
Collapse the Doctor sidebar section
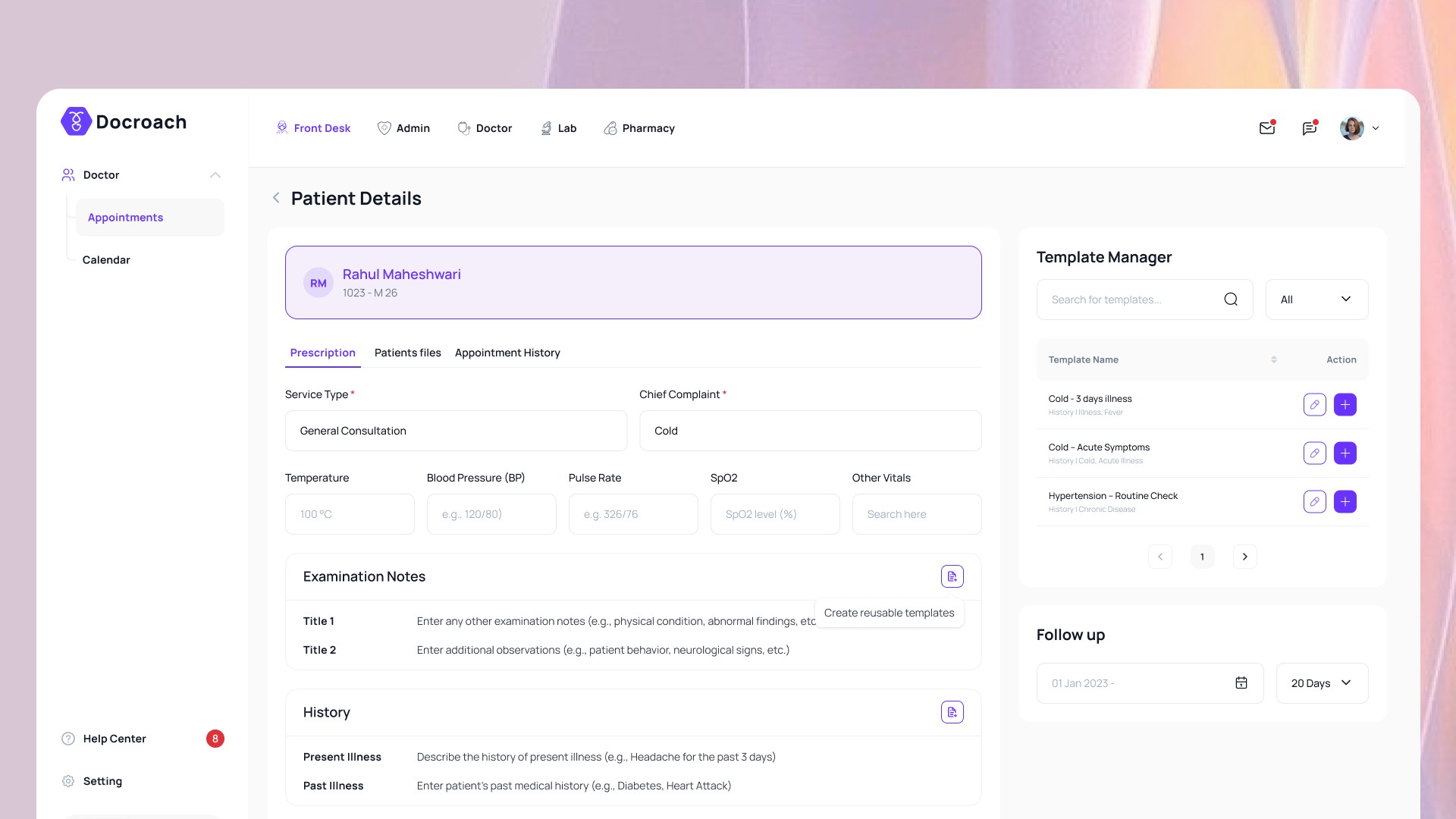[x=215, y=175]
